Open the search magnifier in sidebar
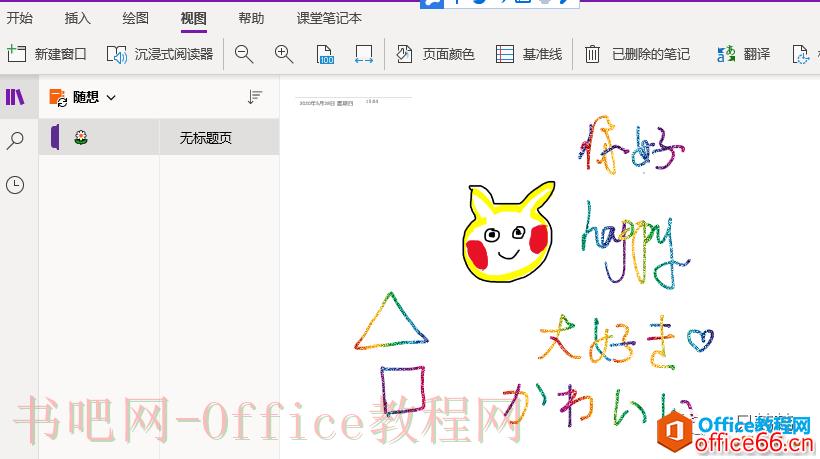 click(15, 141)
